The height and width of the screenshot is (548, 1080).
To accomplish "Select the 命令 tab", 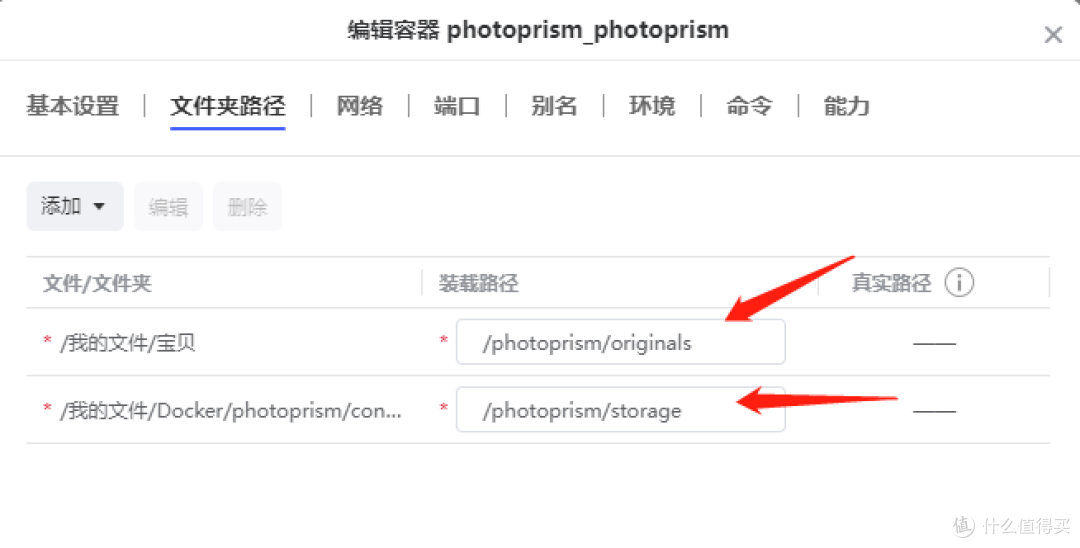I will coord(749,107).
